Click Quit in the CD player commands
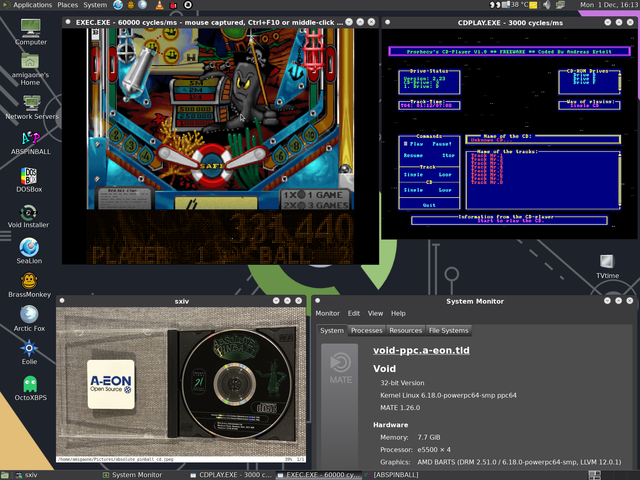 point(428,204)
